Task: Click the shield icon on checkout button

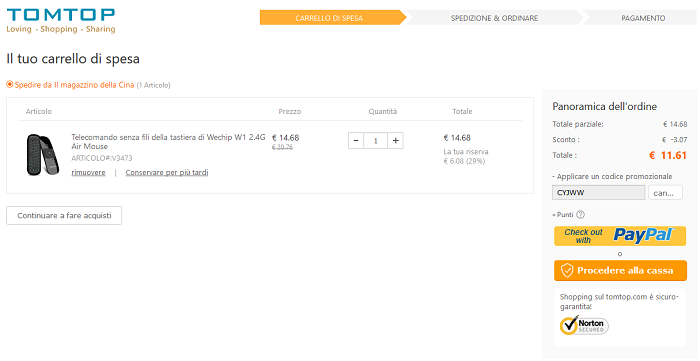Action: 567,270
